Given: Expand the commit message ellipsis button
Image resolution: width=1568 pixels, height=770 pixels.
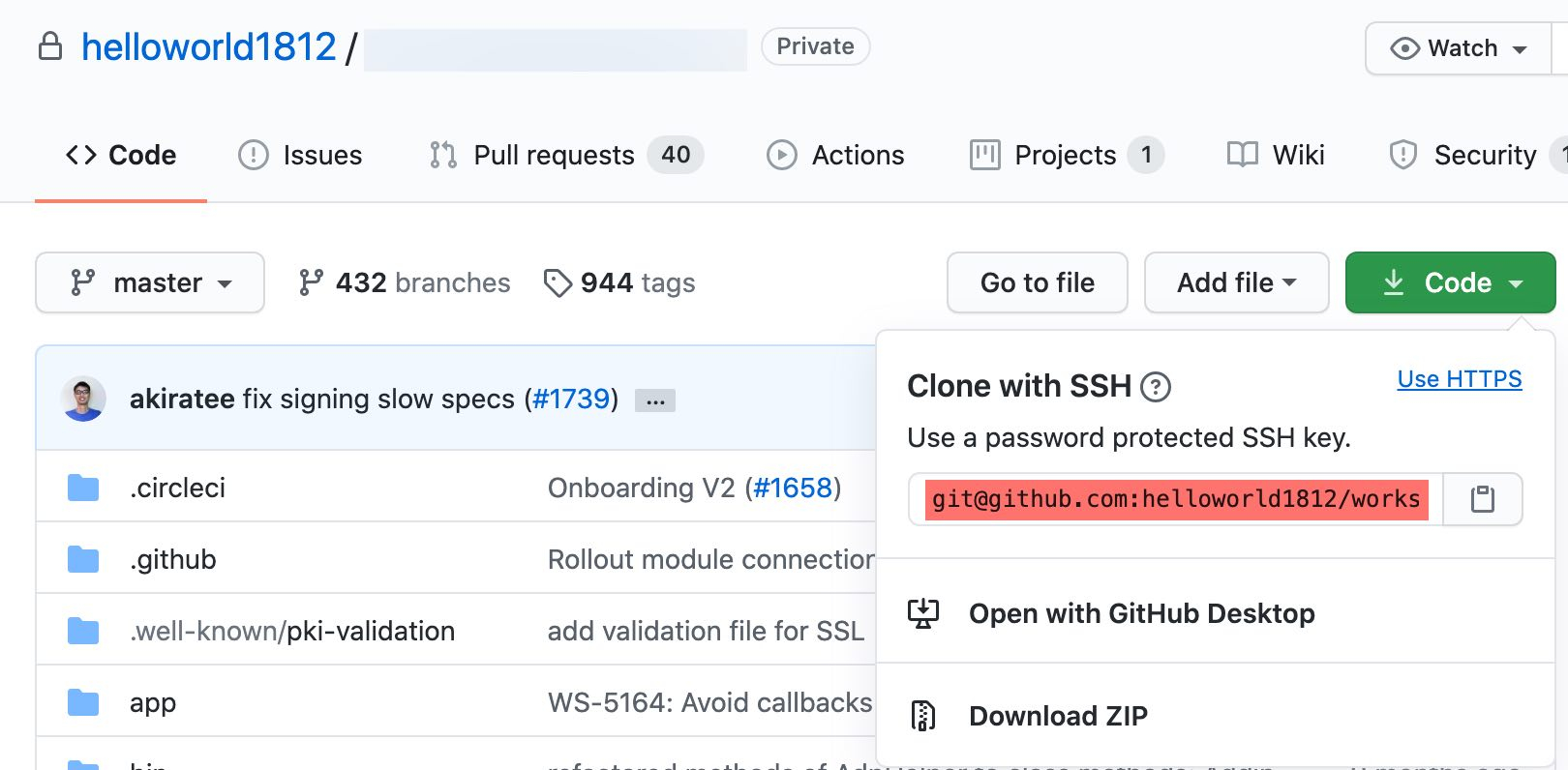Looking at the screenshot, I should click(x=655, y=400).
